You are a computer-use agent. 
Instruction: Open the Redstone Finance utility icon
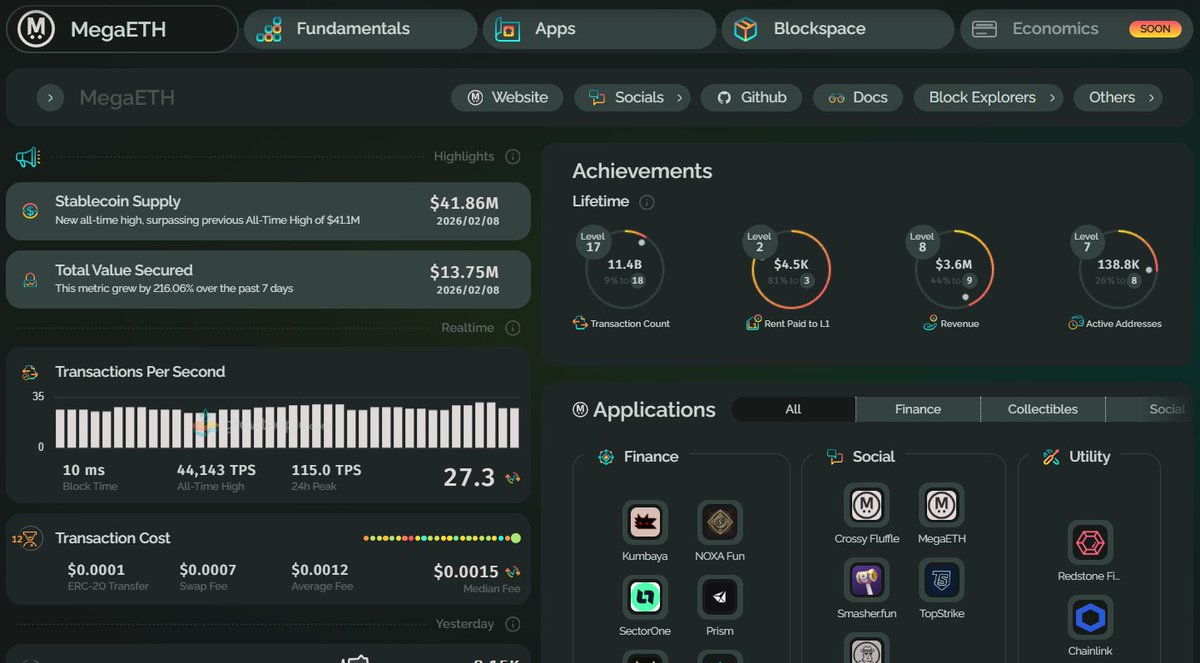pyautogui.click(x=1090, y=543)
